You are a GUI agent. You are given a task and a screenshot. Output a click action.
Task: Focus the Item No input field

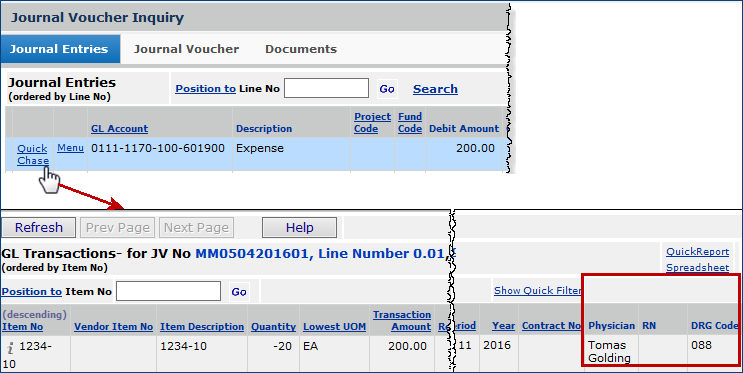(169, 291)
